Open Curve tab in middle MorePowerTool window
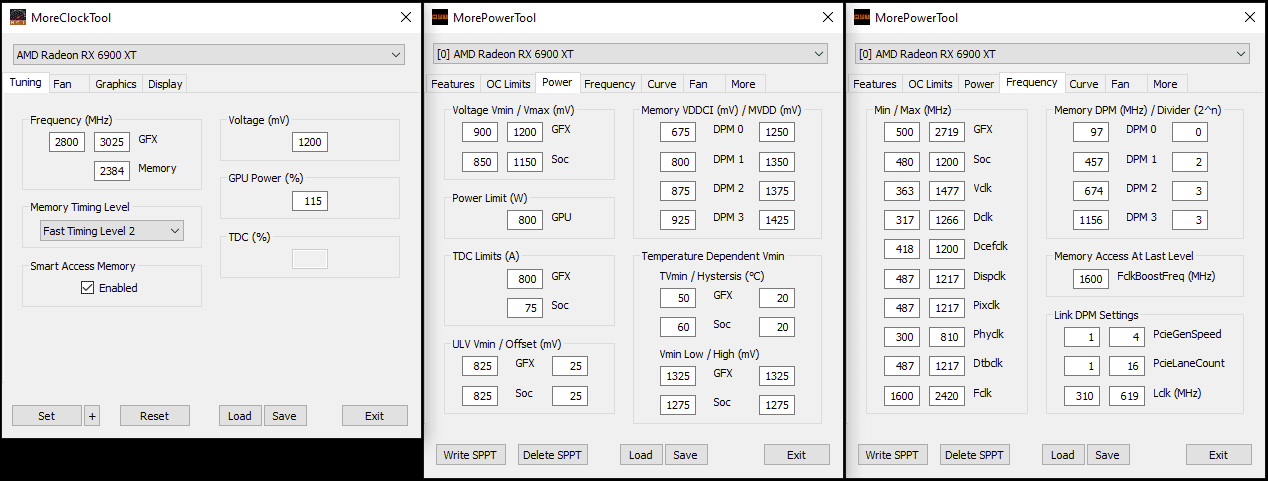Screen dimensions: 1268x481 click(662, 84)
